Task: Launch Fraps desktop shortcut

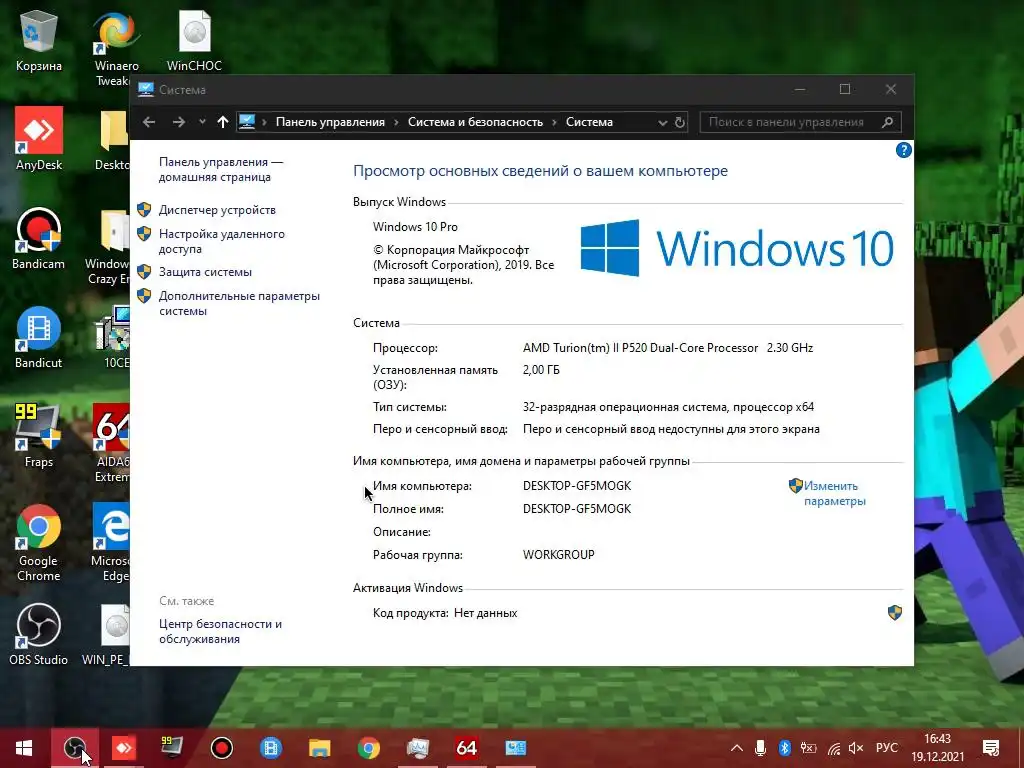Action: 39,436
